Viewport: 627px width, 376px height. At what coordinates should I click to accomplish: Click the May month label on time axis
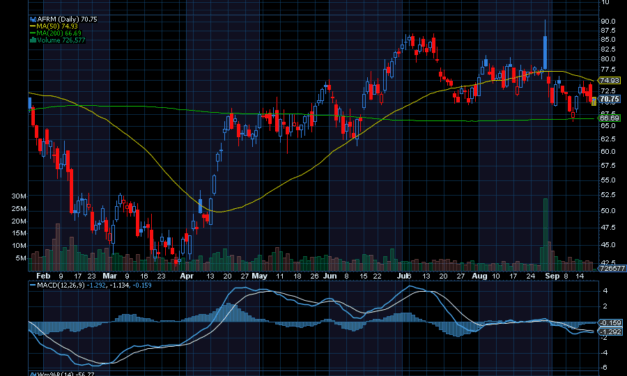click(x=260, y=276)
